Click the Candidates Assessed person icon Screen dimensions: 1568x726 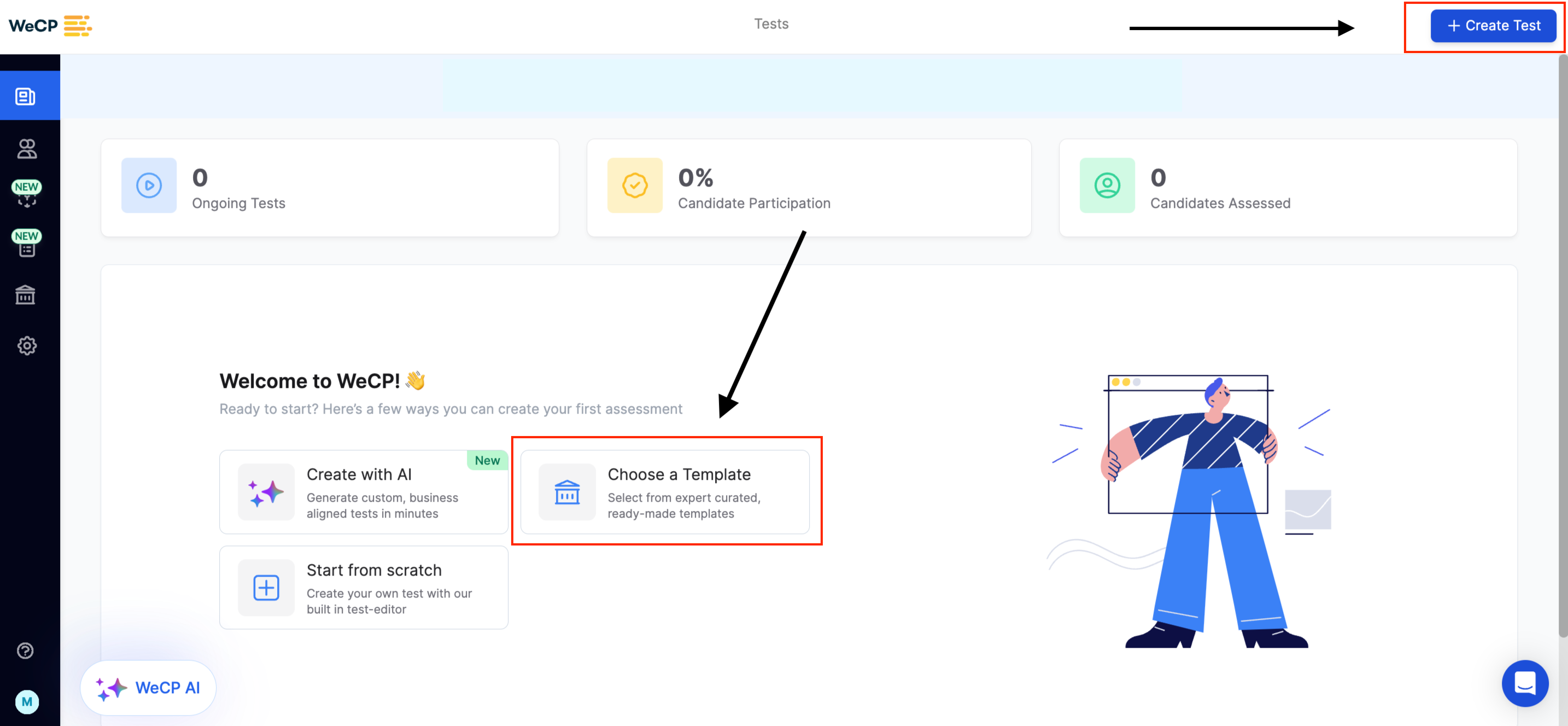coord(1107,186)
